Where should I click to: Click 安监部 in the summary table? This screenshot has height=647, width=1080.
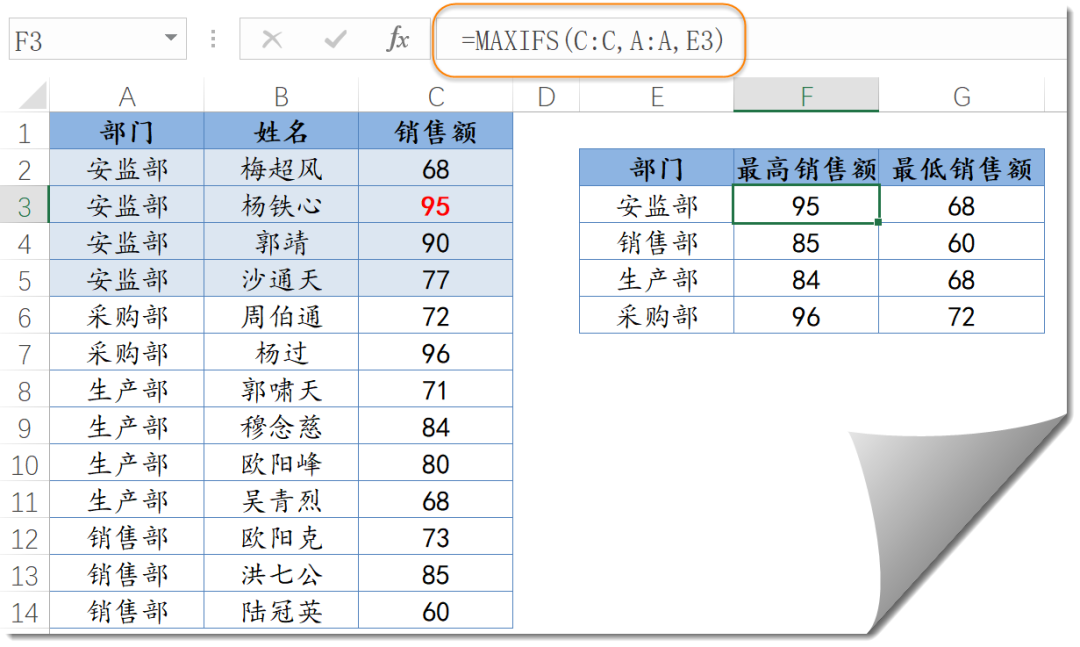point(657,205)
